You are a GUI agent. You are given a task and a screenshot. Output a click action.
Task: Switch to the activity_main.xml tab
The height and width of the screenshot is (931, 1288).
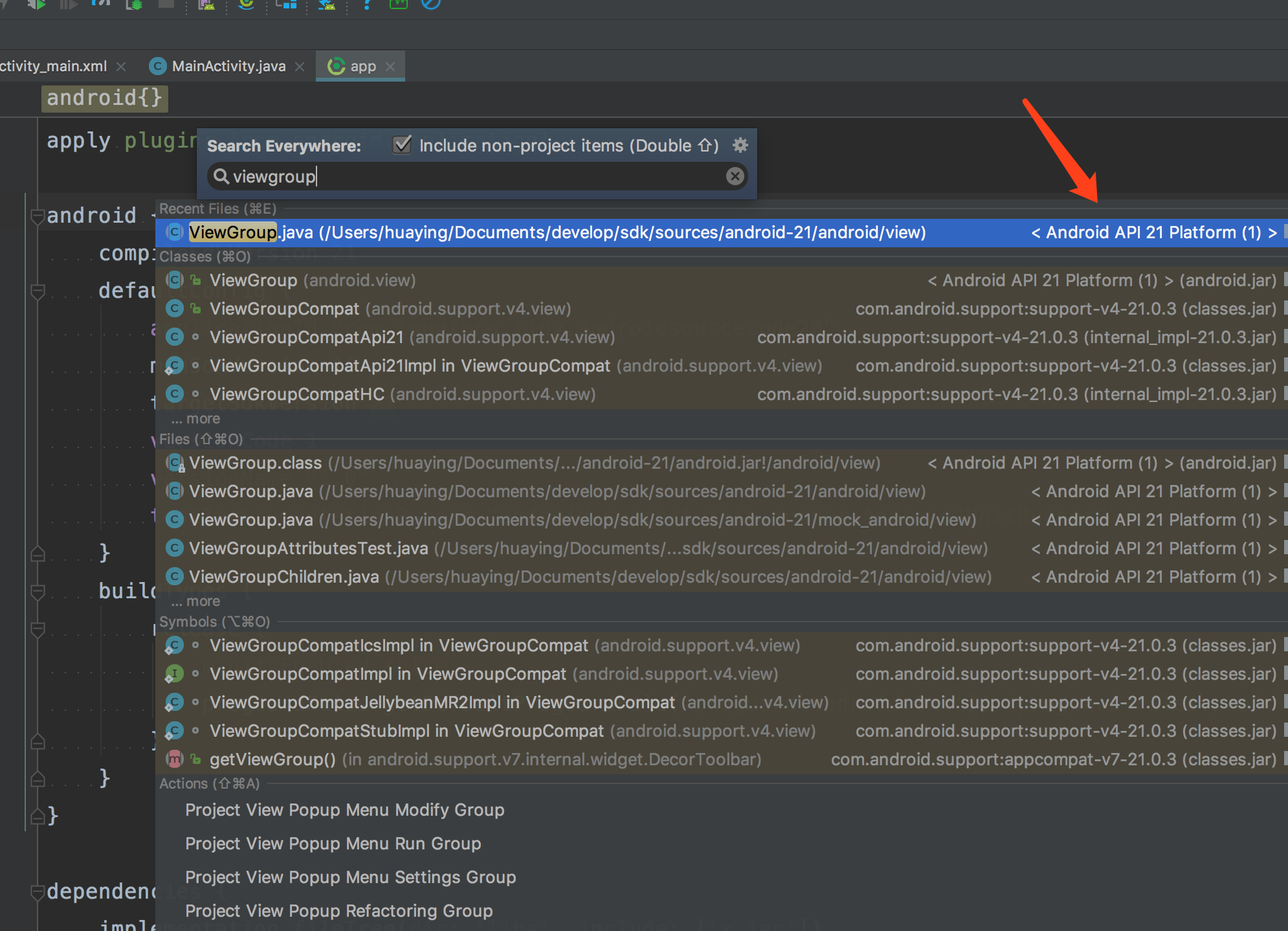[x=53, y=67]
